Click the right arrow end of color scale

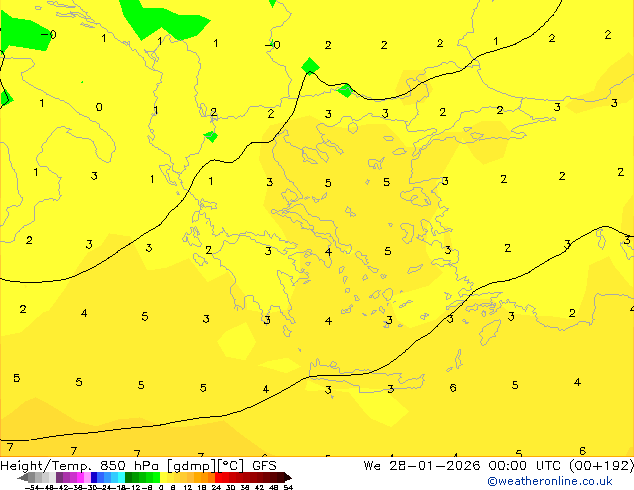pyautogui.click(x=287, y=477)
